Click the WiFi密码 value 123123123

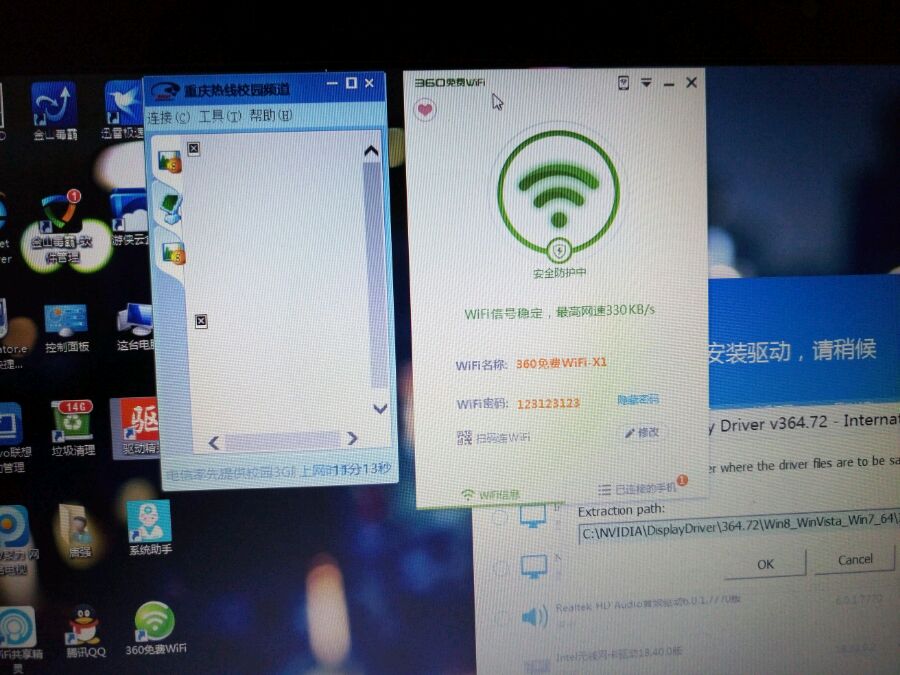pyautogui.click(x=548, y=404)
